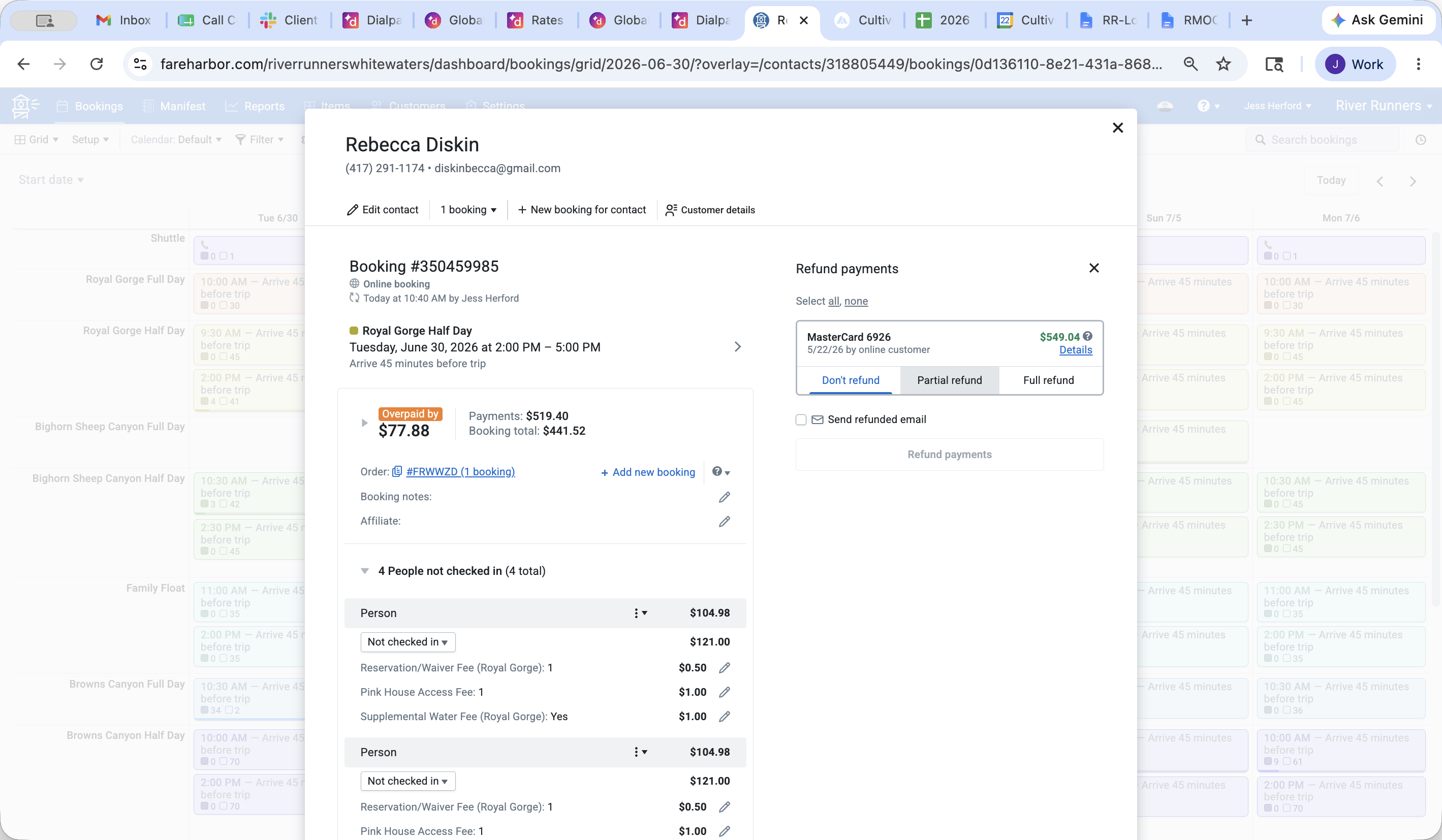Open second Not checked in dropdown
Image resolution: width=1442 pixels, height=840 pixels.
[408, 781]
